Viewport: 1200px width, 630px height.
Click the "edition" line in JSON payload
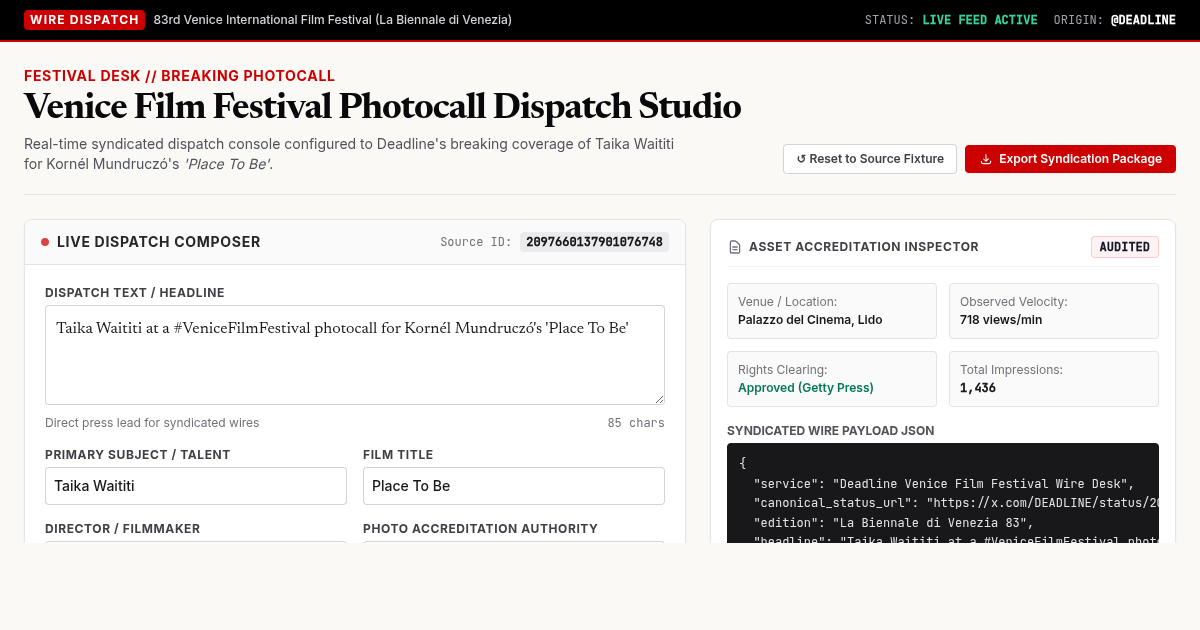point(893,523)
